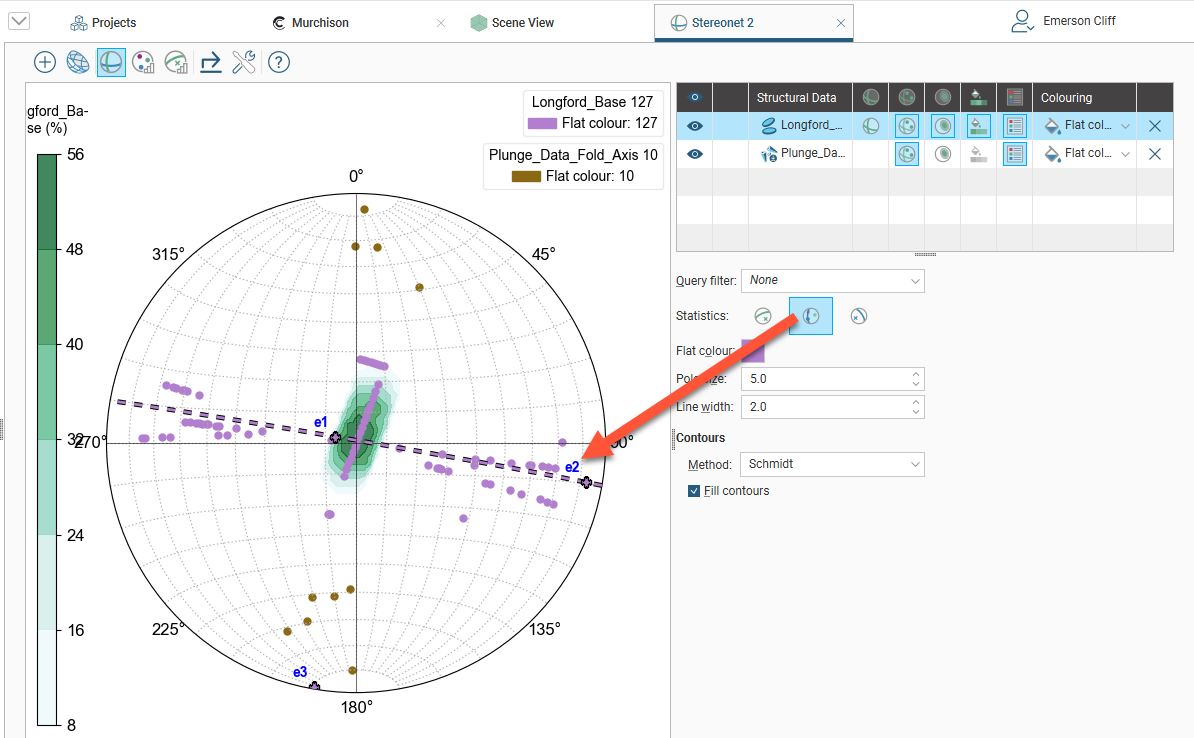This screenshot has height=738, width=1194.
Task: Click the greyed colour scale icon in Plunge_Da row
Action: tap(979, 154)
